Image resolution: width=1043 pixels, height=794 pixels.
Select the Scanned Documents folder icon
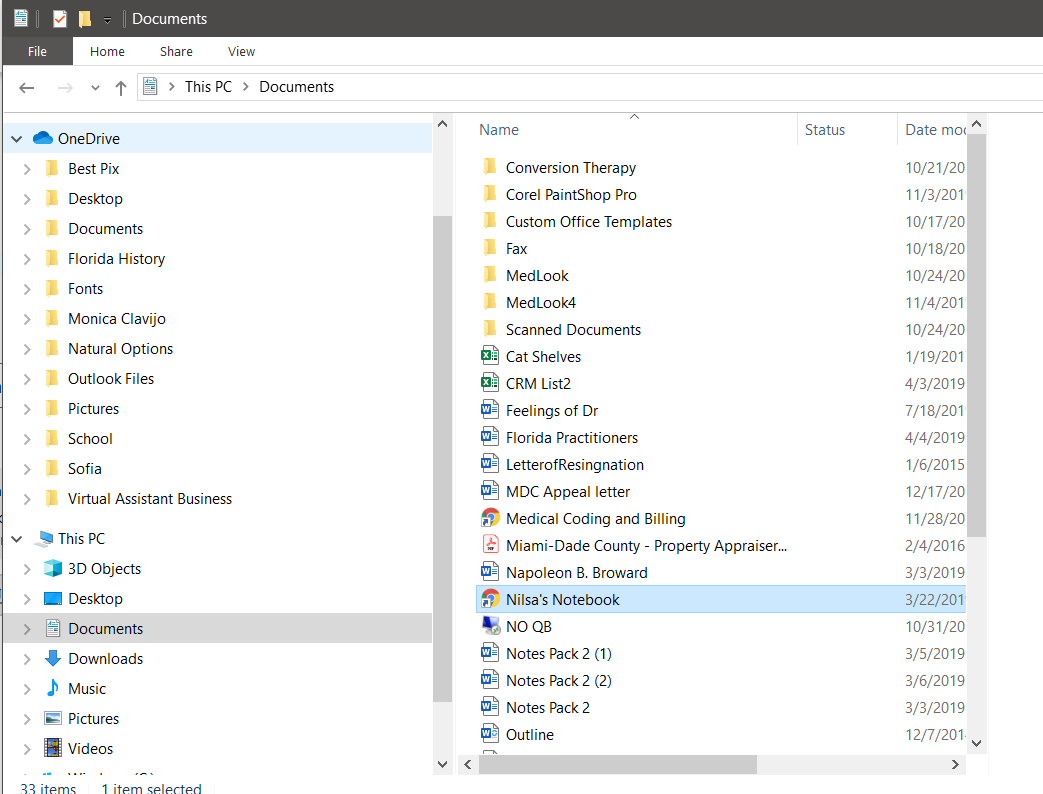pyautogui.click(x=490, y=329)
